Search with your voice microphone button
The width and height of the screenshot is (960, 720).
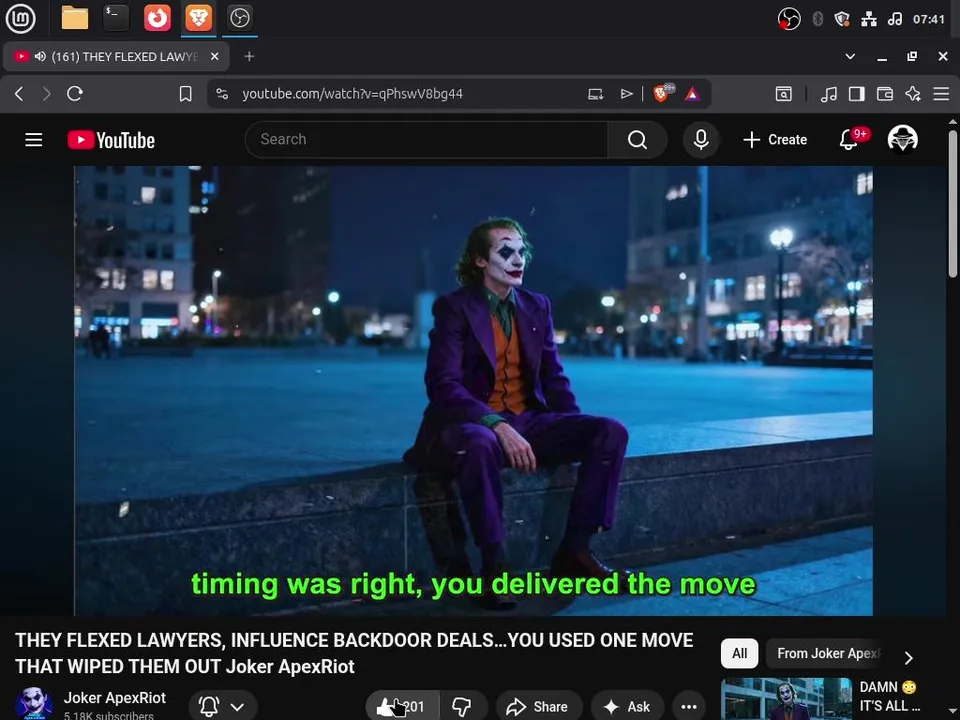coord(701,140)
